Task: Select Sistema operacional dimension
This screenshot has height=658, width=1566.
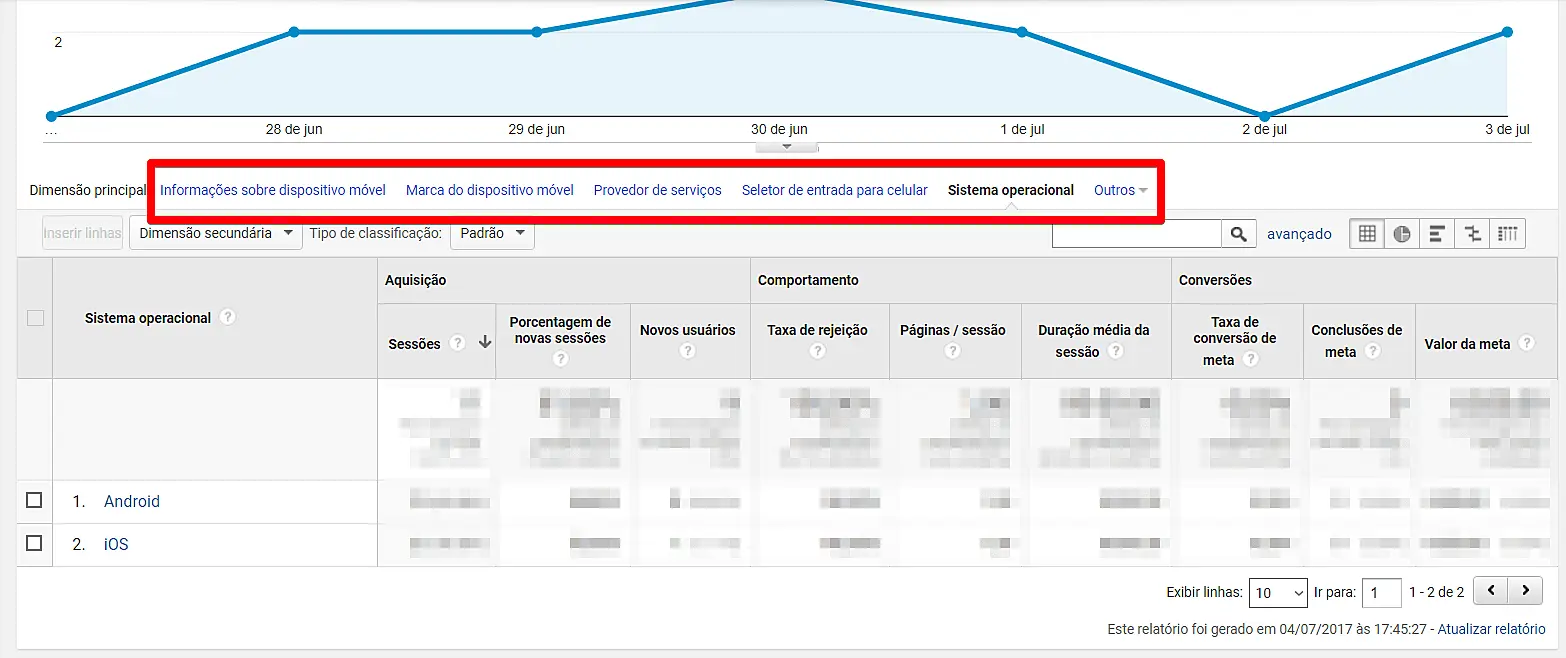Action: tap(1011, 190)
